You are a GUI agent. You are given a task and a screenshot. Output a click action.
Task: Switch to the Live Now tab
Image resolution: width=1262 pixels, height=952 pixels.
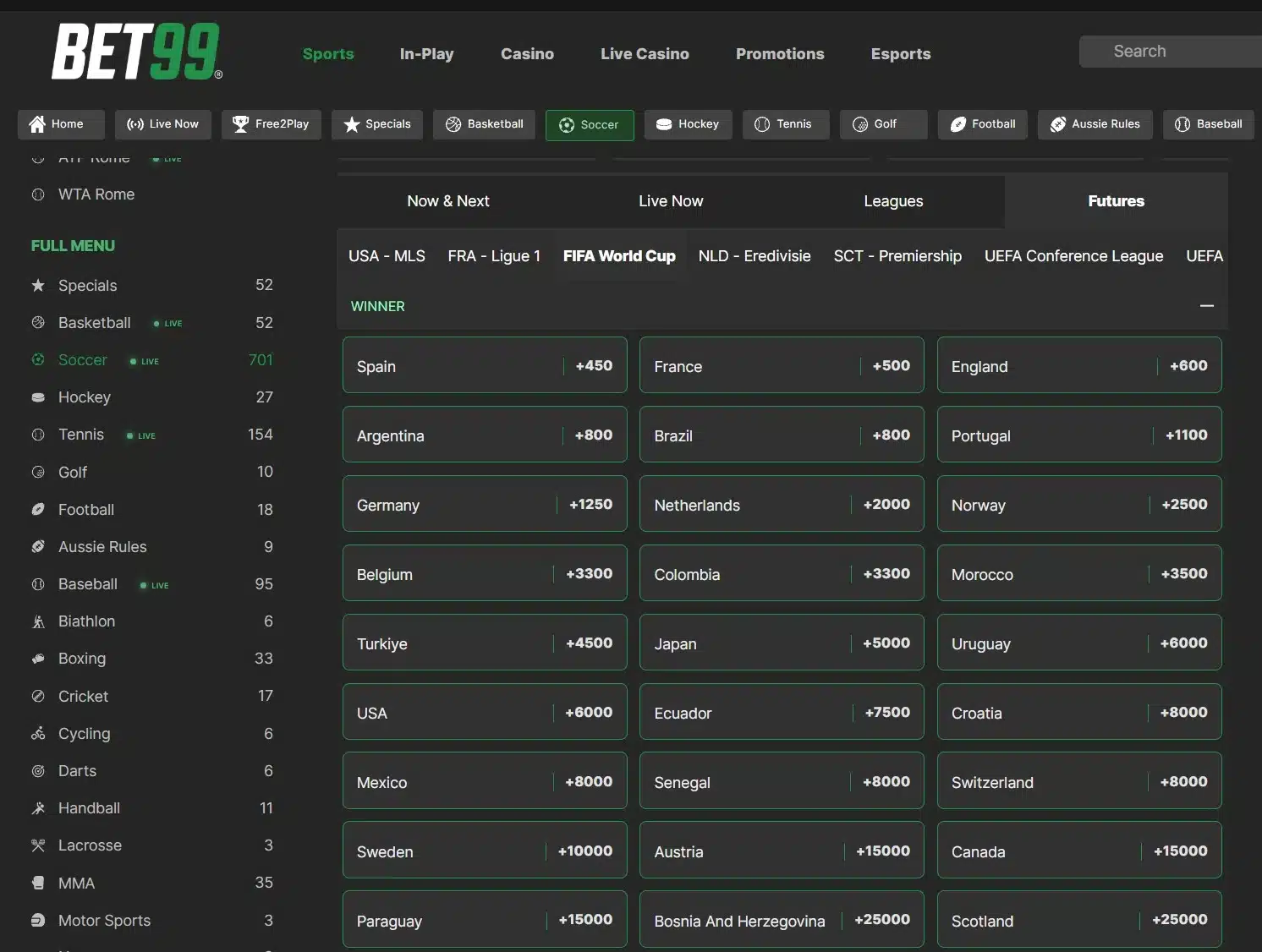point(671,201)
